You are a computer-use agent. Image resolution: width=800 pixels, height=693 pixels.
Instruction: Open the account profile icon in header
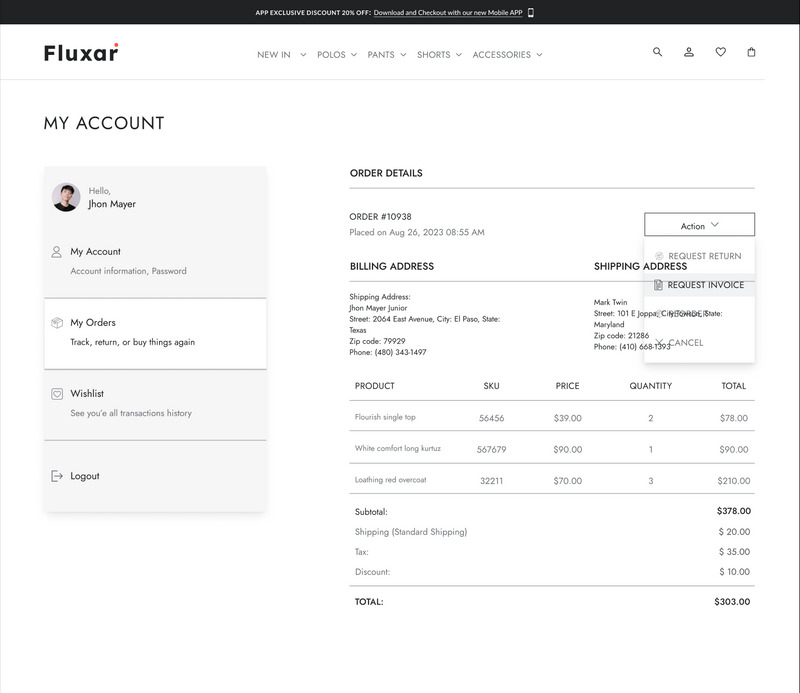coord(689,52)
